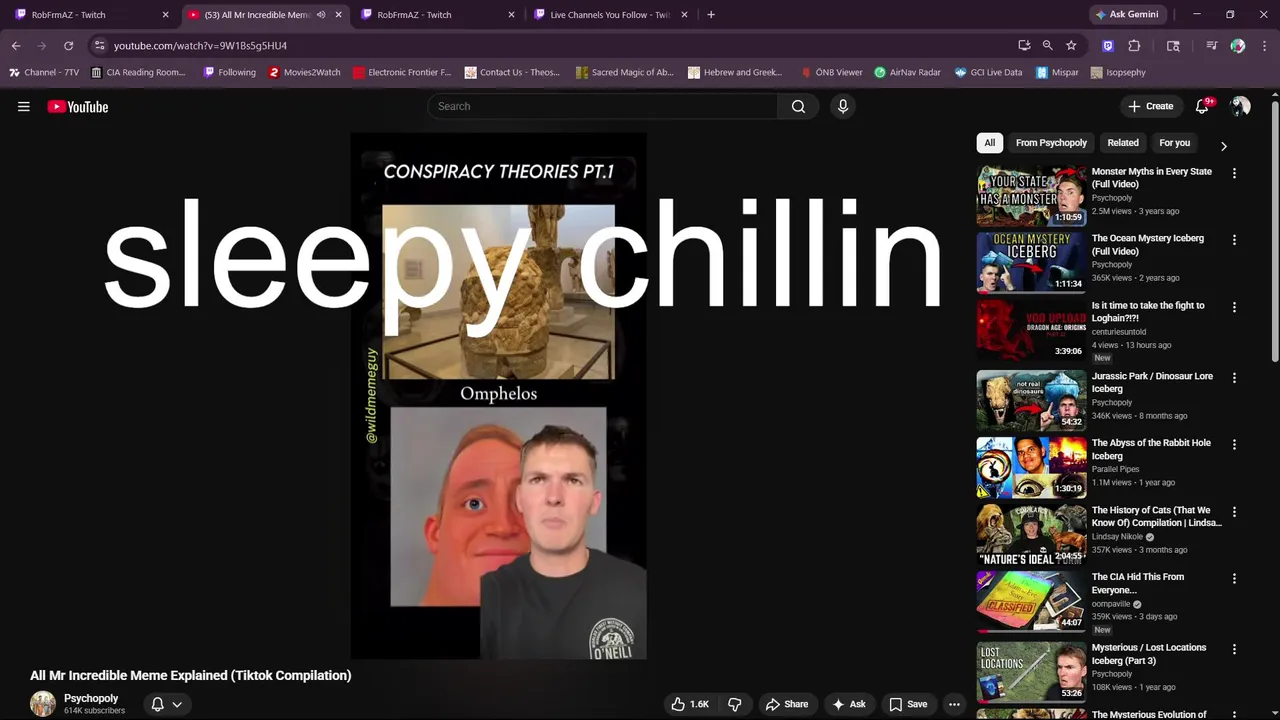Install app icon in address bar

1024,45
